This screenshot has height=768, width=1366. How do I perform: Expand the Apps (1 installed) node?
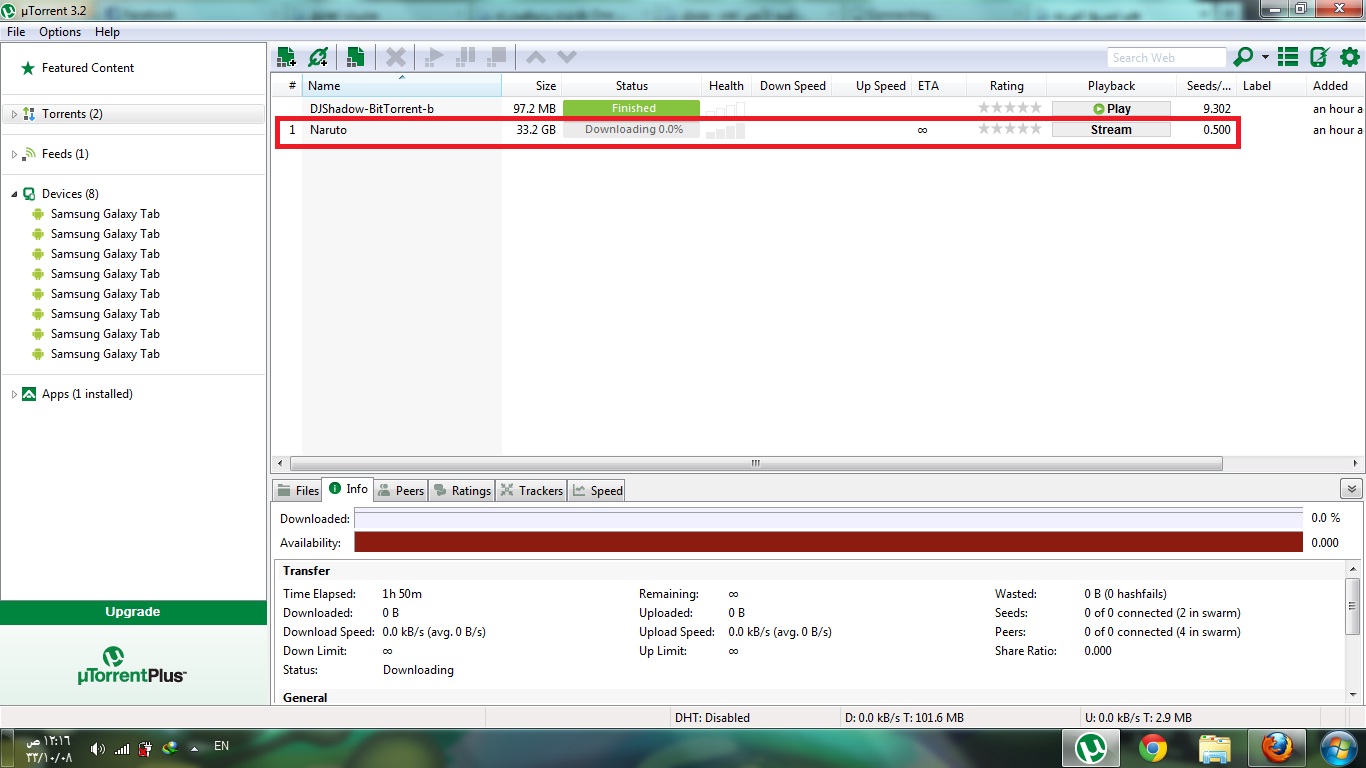(14, 394)
